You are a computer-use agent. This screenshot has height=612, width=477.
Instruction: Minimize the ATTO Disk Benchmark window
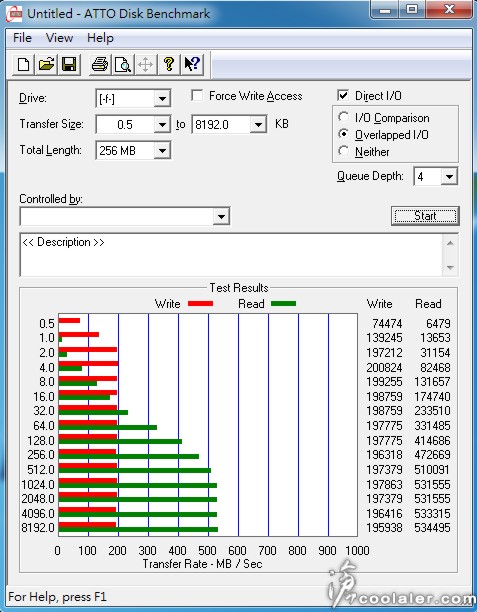385,9
